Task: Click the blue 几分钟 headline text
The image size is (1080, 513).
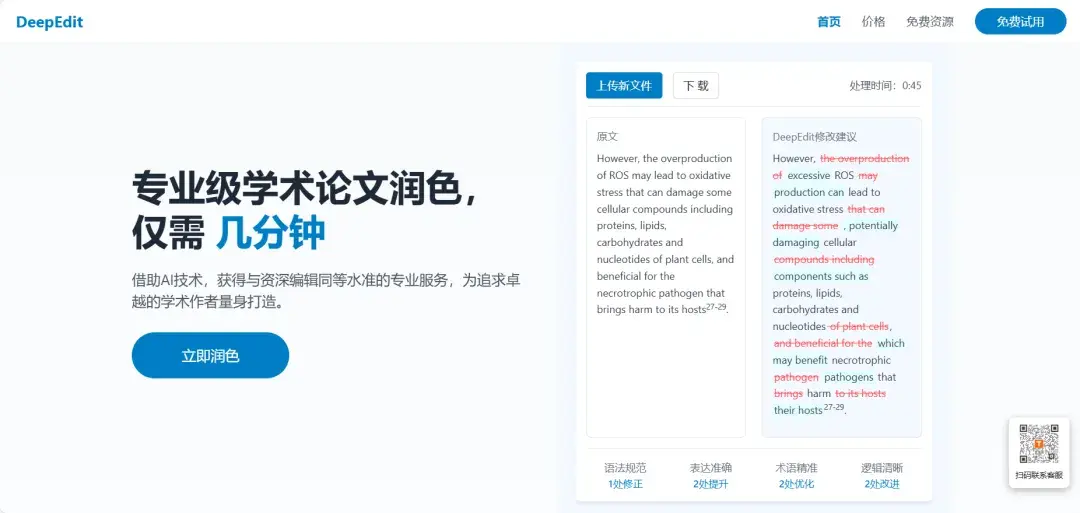Action: 270,235
